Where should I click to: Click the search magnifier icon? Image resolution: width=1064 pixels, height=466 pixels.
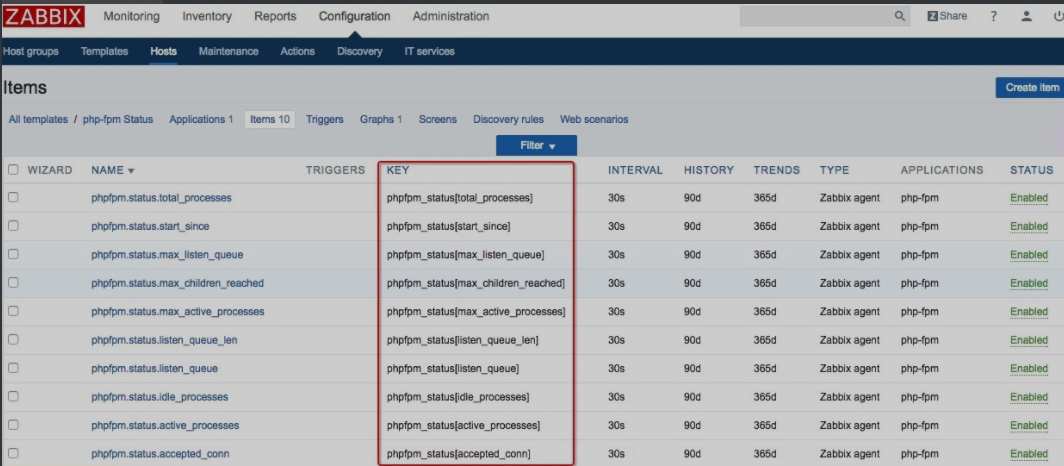click(x=900, y=16)
